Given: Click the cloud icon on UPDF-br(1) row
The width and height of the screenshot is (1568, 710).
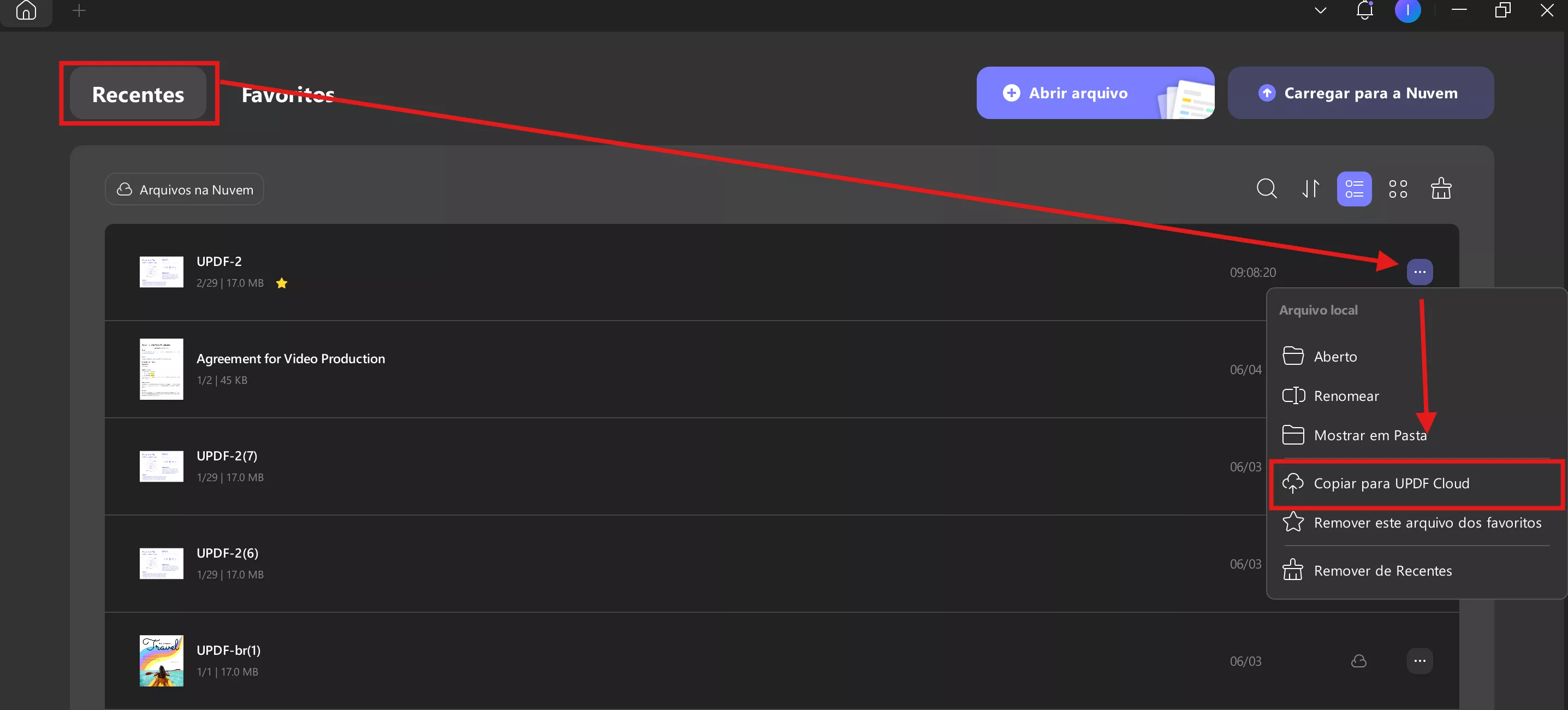Looking at the screenshot, I should [1358, 661].
